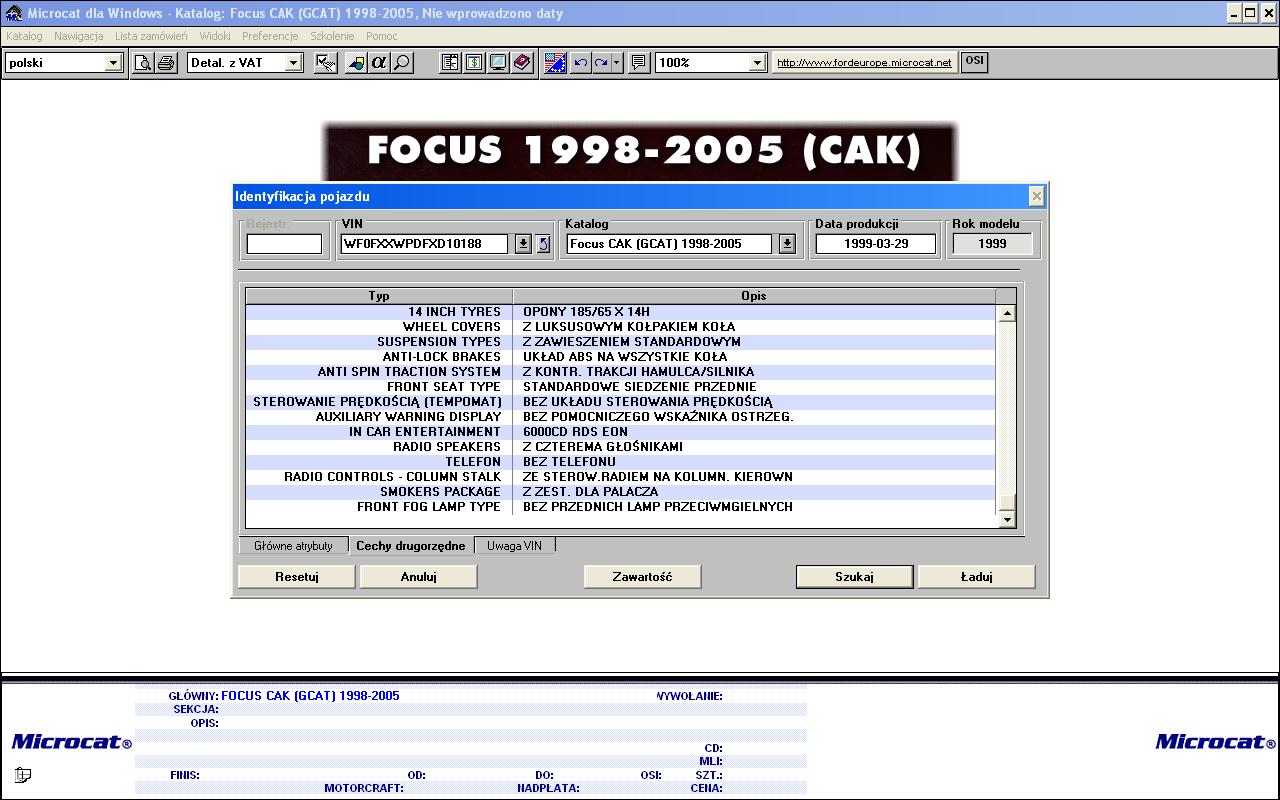The width and height of the screenshot is (1280, 800).
Task: Click the Anuluj button
Action: (x=419, y=577)
